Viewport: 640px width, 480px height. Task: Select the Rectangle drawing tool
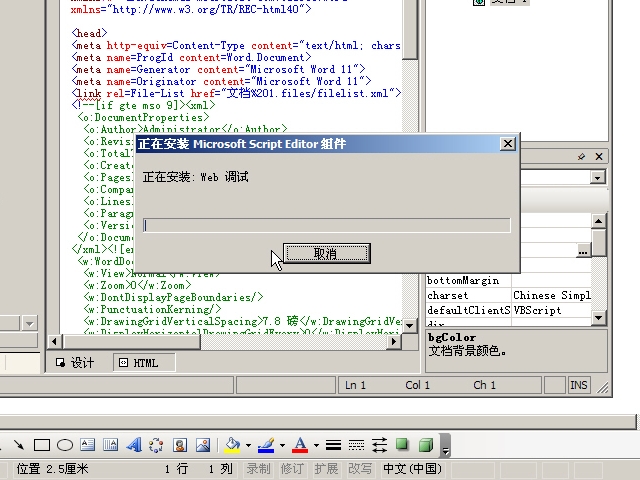tap(42, 445)
